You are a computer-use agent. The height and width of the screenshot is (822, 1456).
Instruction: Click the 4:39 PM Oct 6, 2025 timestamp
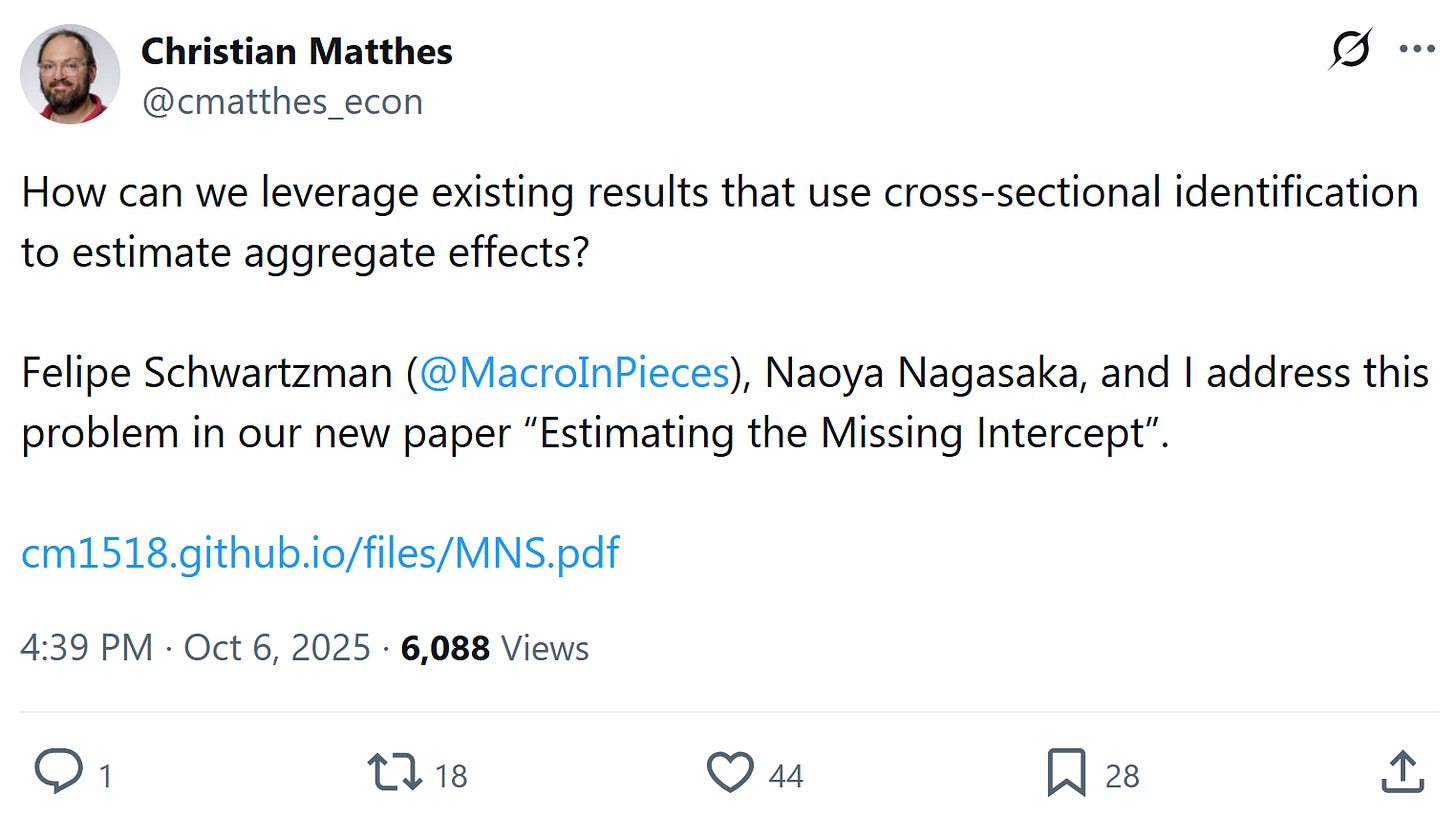click(195, 648)
